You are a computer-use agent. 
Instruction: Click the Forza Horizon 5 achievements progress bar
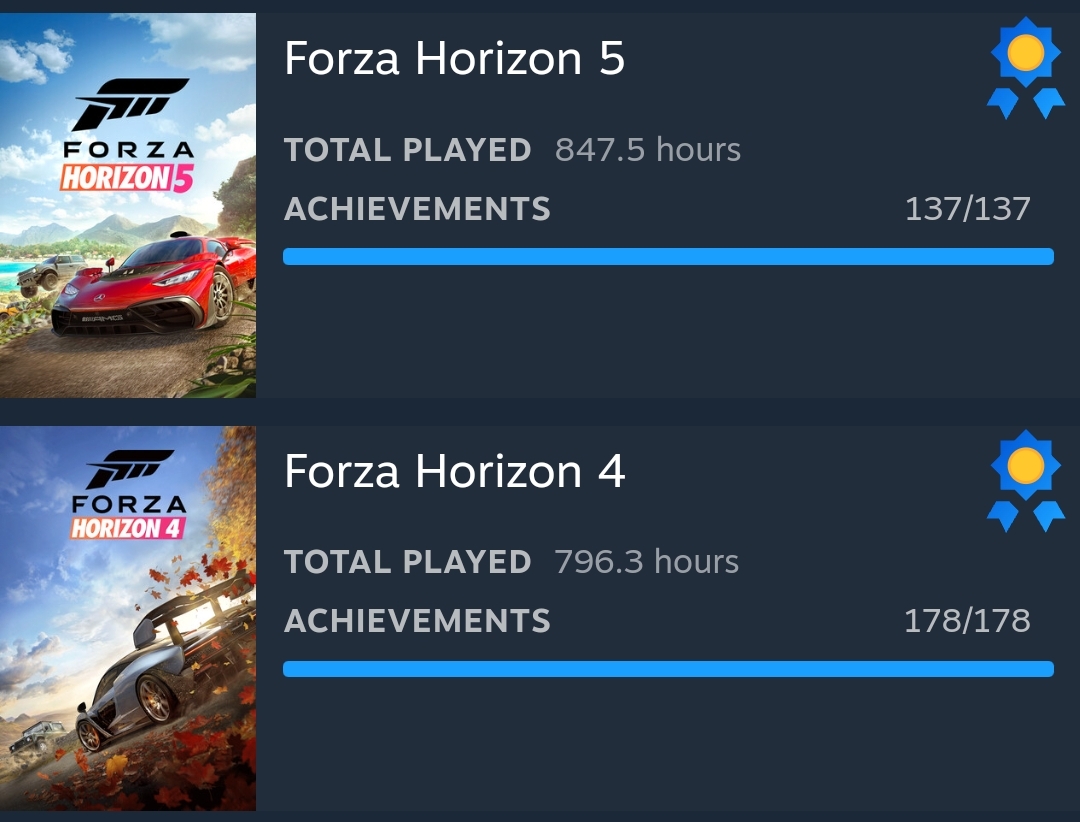[668, 257]
